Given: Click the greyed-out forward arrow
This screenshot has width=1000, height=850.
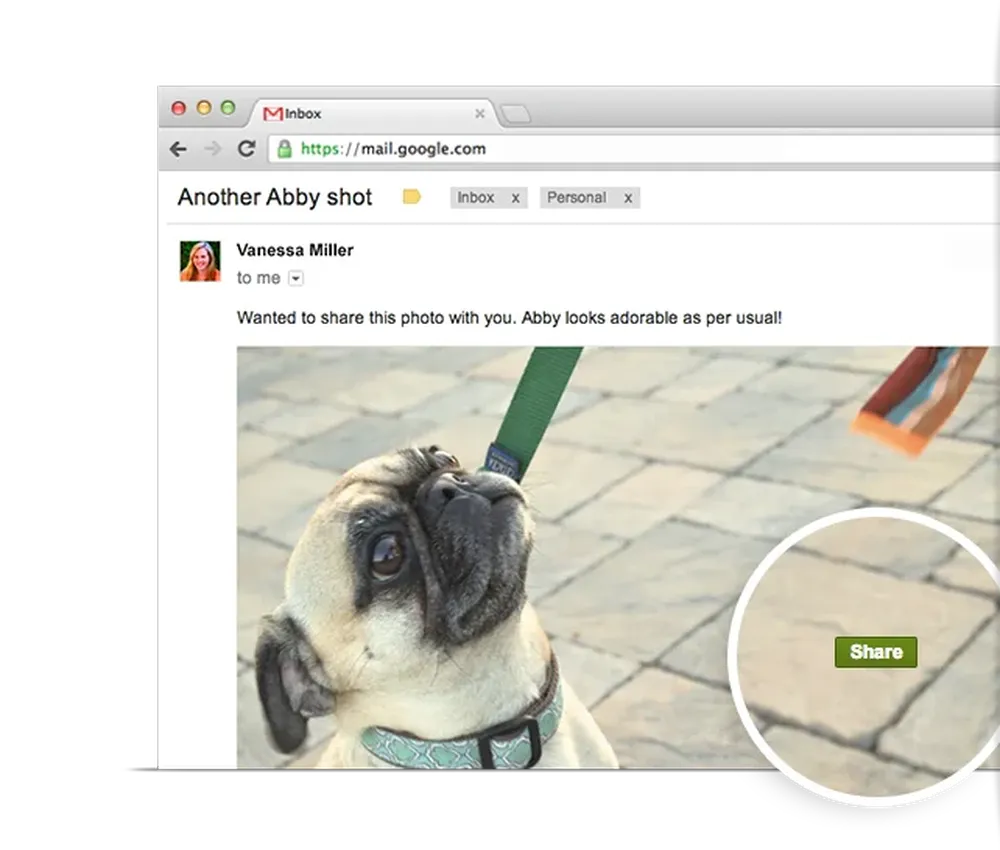Looking at the screenshot, I should pos(212,149).
